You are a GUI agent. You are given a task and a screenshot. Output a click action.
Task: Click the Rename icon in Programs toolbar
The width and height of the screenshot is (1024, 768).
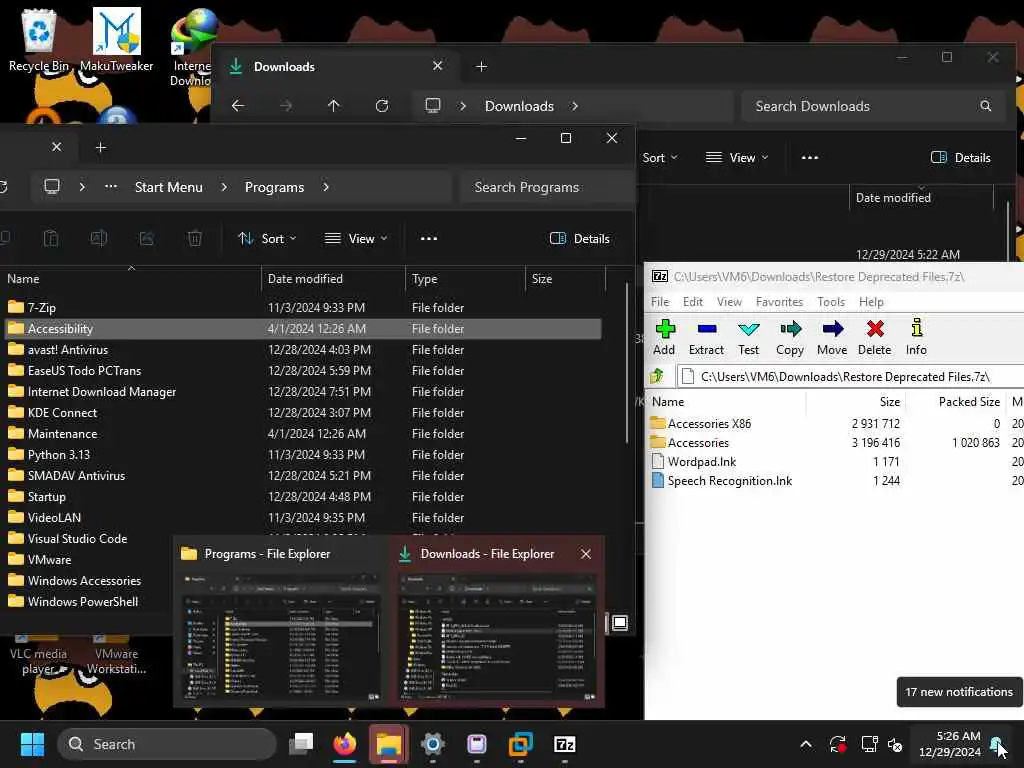point(99,239)
